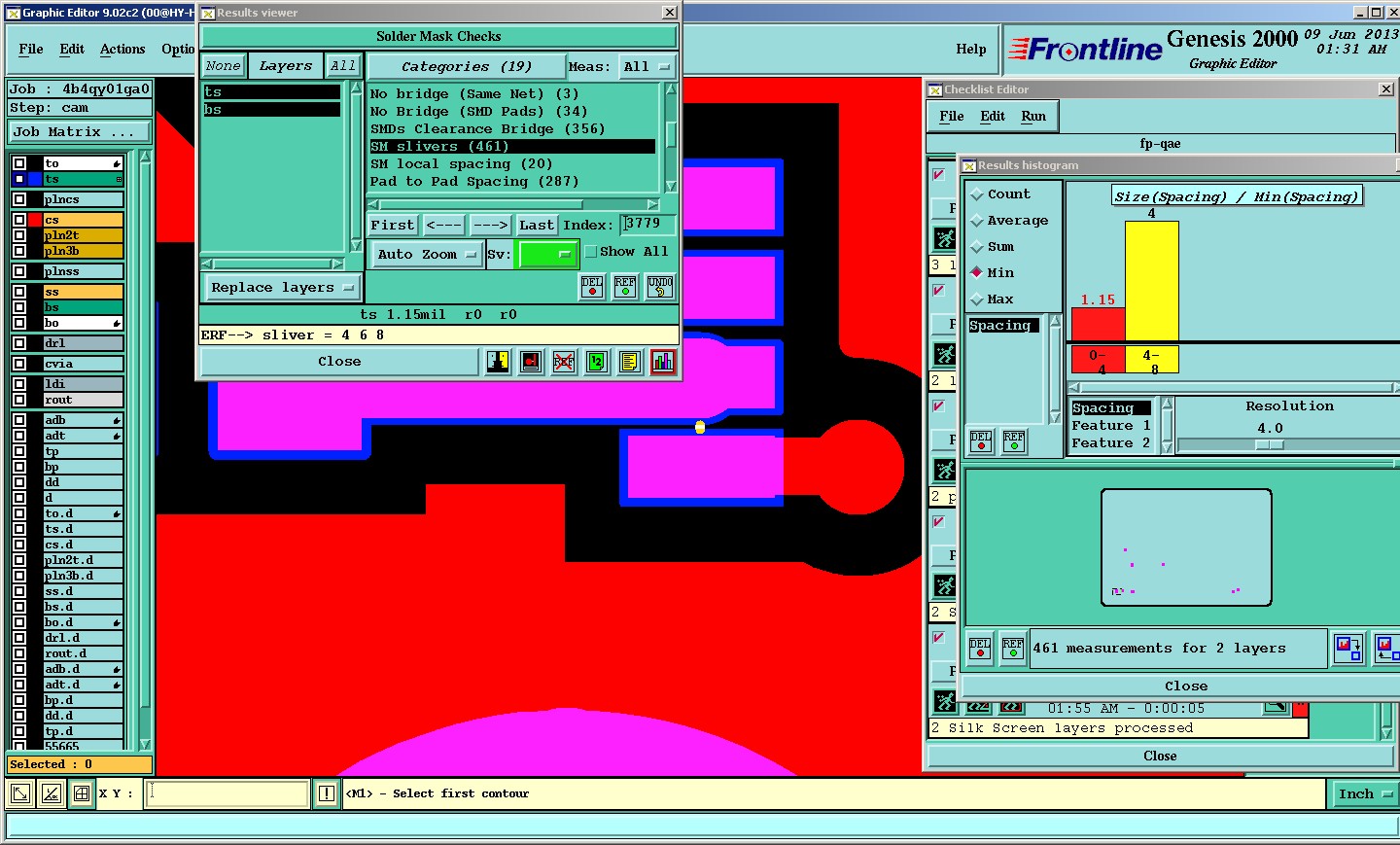1400x845 pixels.
Task: Click the Last result button
Action: [x=537, y=226]
